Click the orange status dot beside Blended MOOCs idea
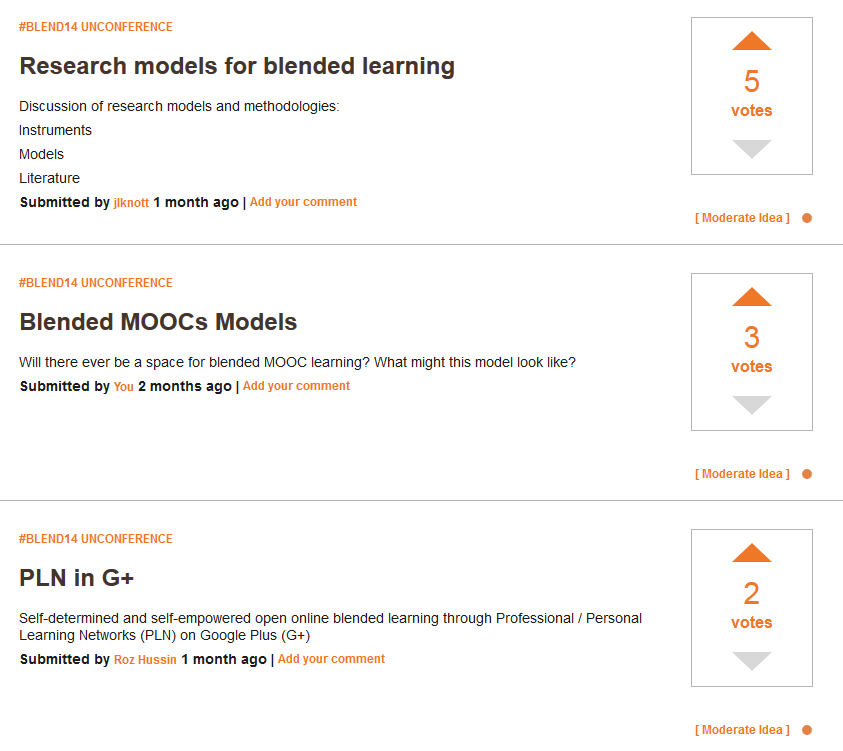 click(x=807, y=474)
